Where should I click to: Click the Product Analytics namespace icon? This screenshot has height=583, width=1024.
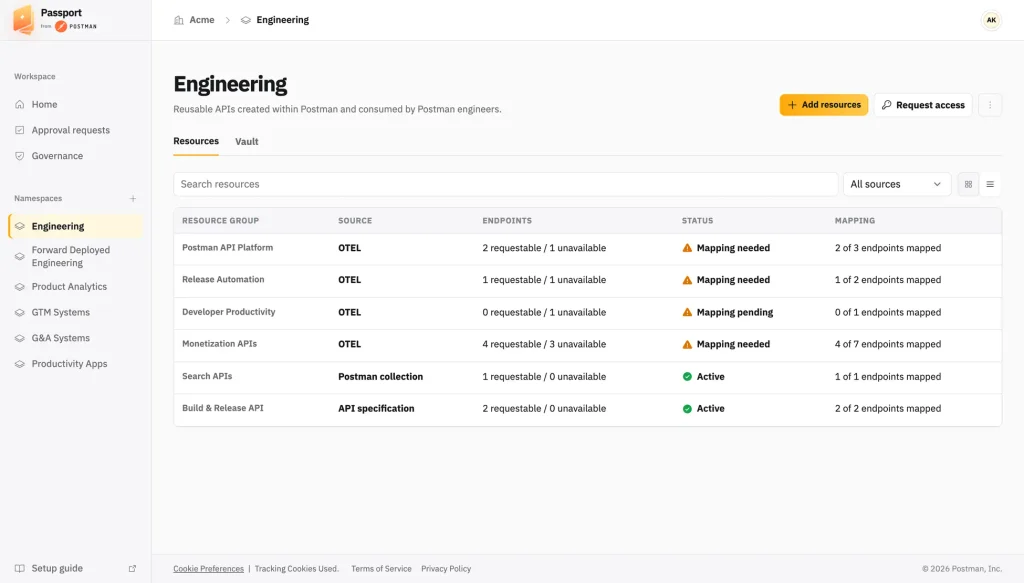point(20,287)
